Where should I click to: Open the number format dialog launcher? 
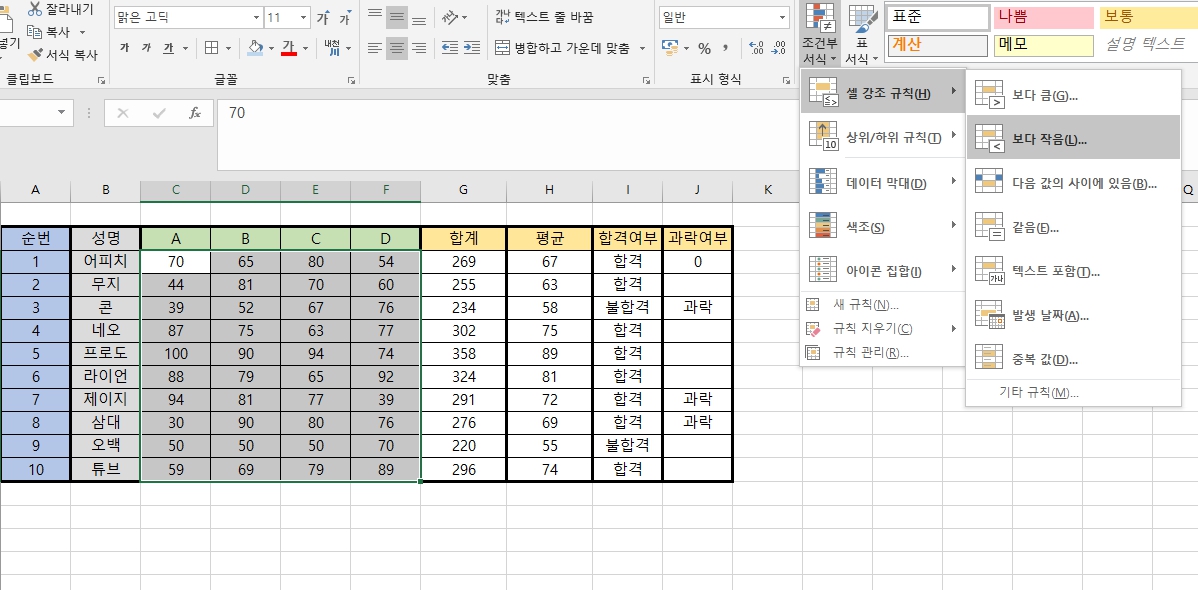[785, 79]
